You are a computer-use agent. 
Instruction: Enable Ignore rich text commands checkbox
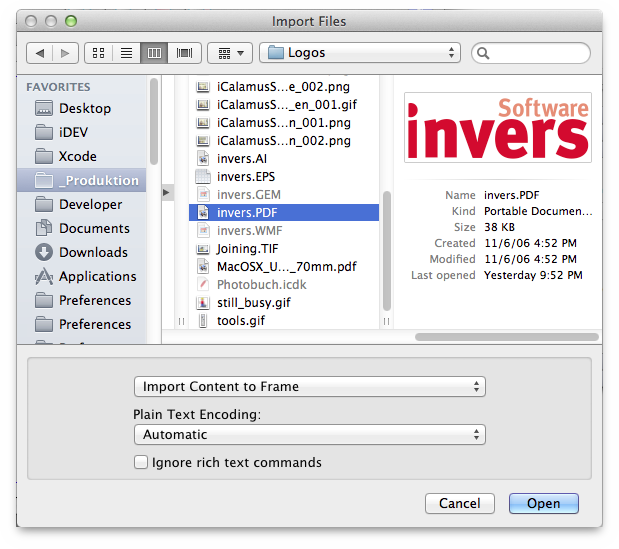click(x=142, y=462)
